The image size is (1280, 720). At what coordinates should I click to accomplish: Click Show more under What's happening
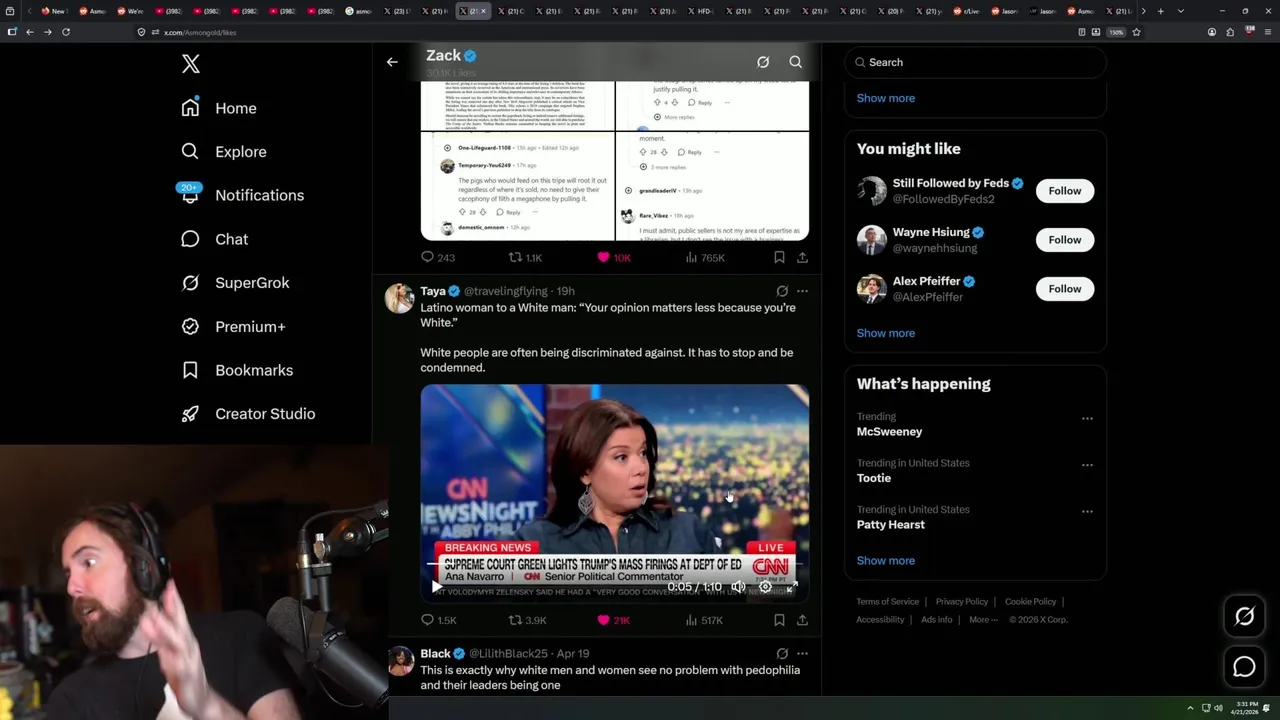click(x=886, y=561)
